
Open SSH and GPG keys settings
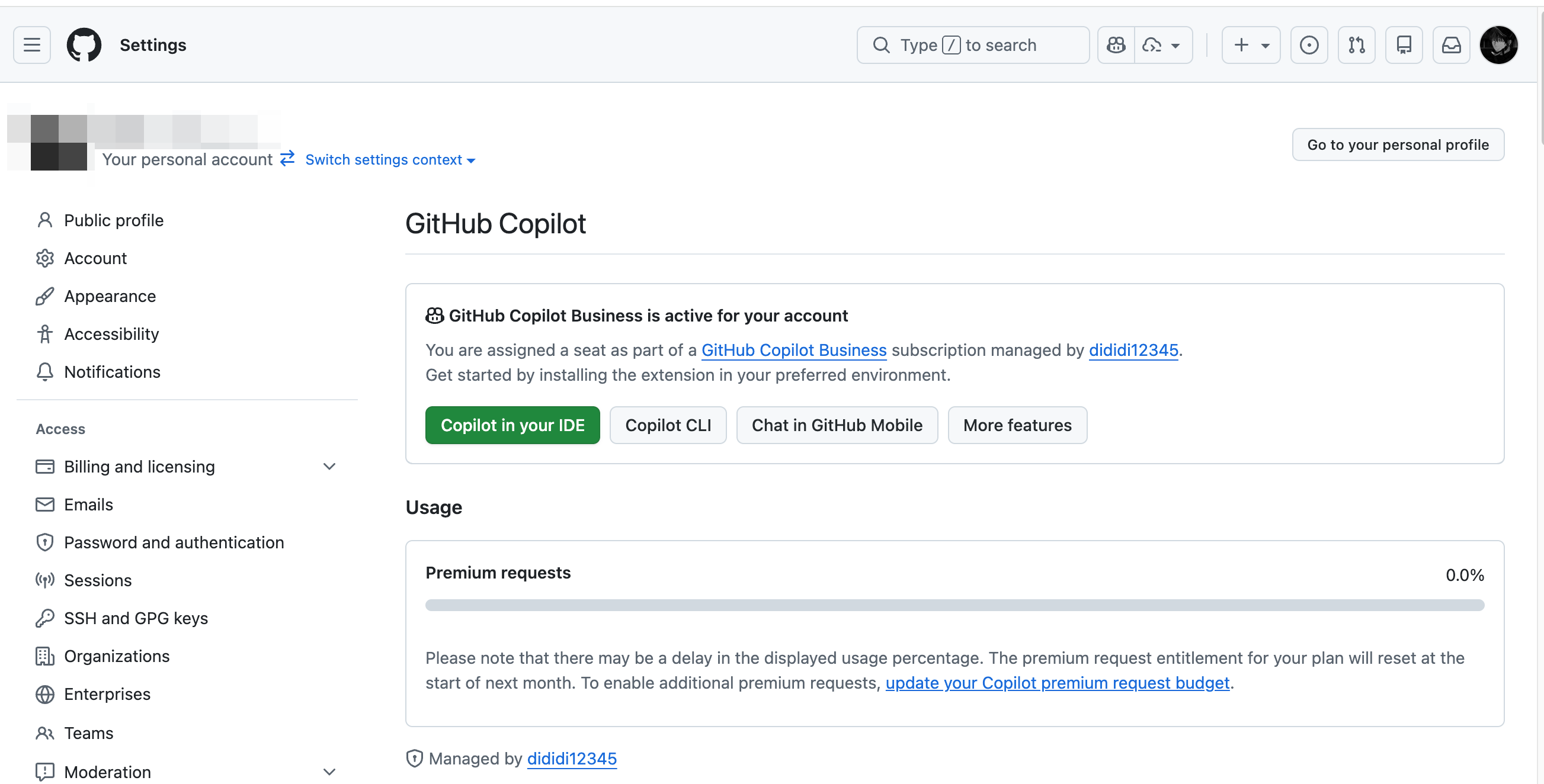[x=136, y=618]
